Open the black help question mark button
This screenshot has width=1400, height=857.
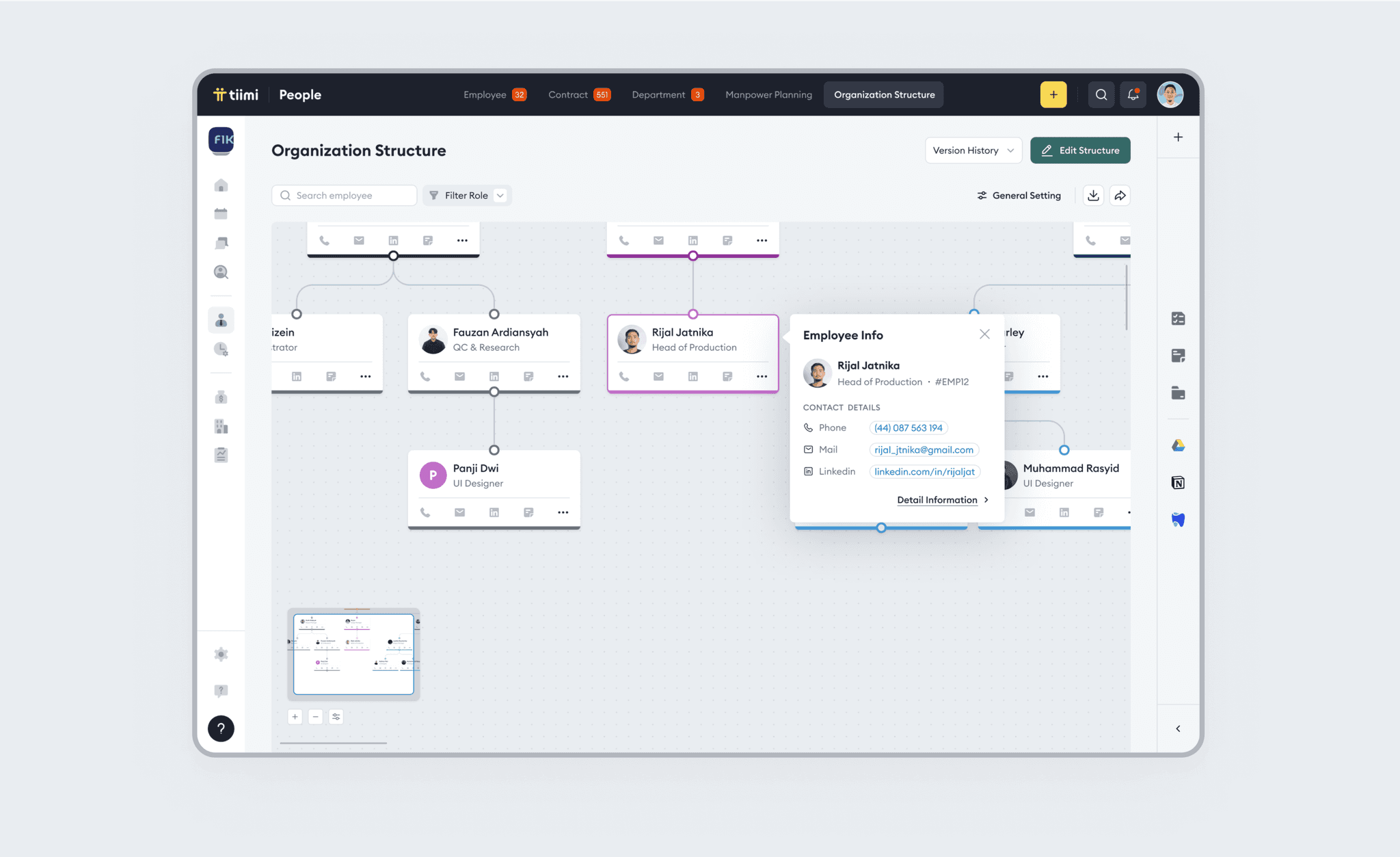(x=221, y=728)
